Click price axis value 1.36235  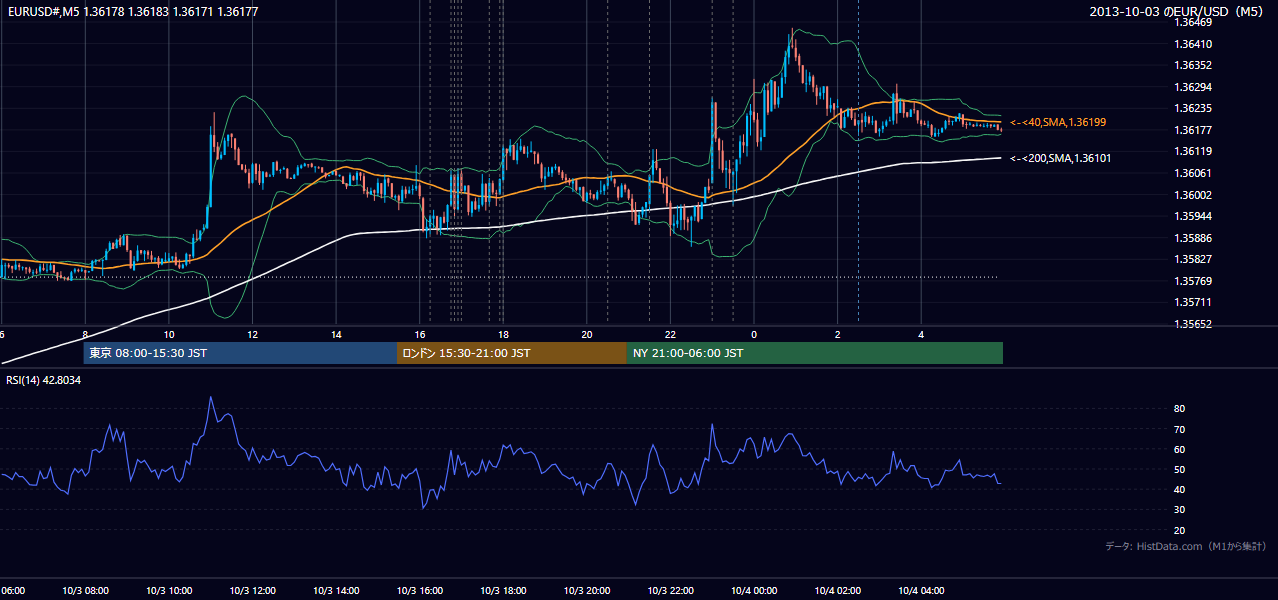[1194, 108]
